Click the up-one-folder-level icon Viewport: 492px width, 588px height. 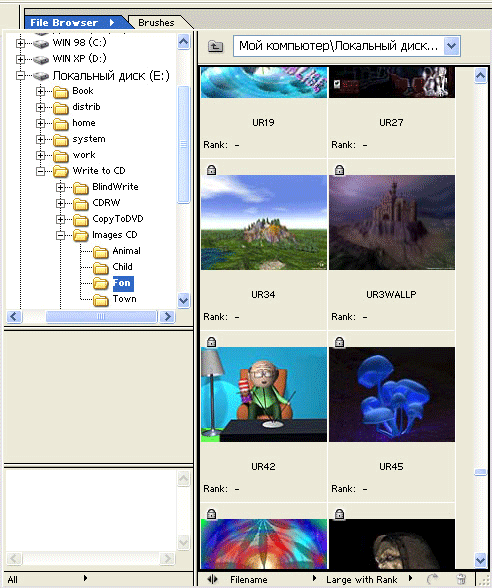[x=215, y=46]
